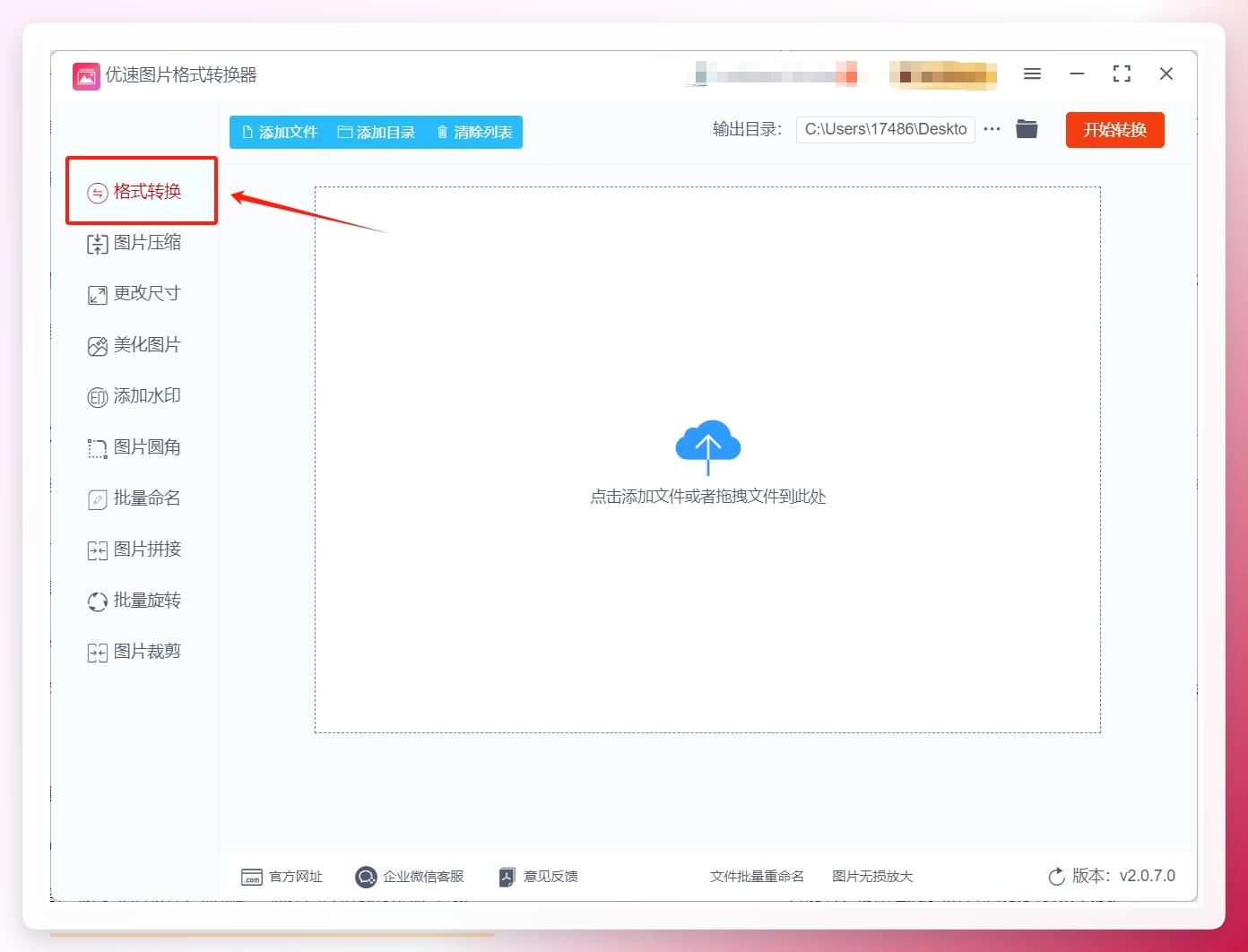Open the hamburger menu icon
Screen dimensions: 1248x952
click(1032, 74)
